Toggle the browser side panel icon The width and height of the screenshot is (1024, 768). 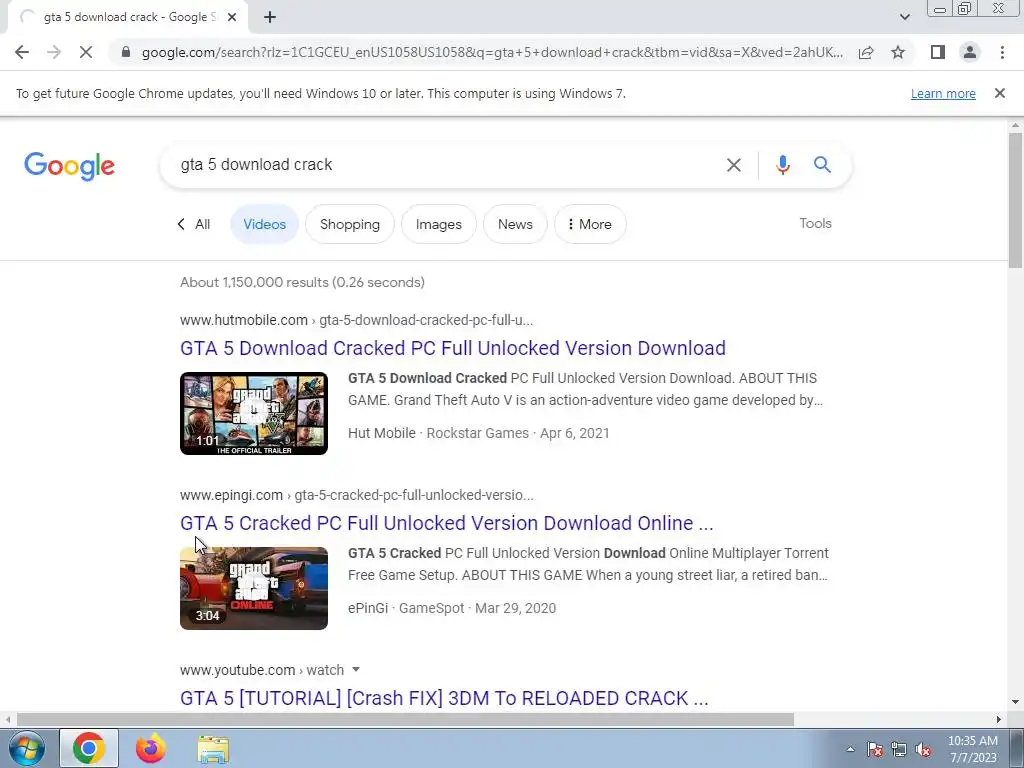coord(938,52)
